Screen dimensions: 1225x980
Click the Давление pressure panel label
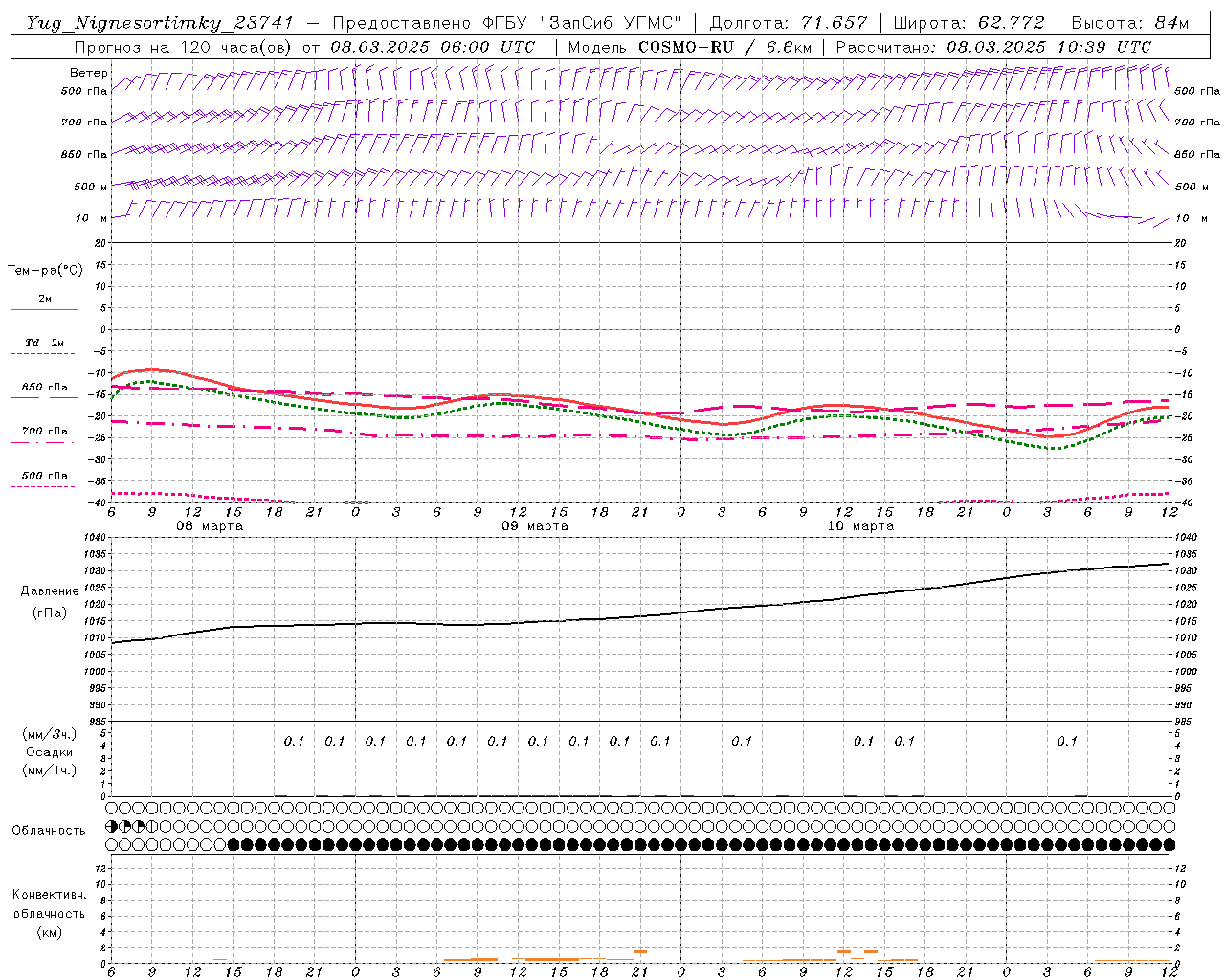coord(49,590)
